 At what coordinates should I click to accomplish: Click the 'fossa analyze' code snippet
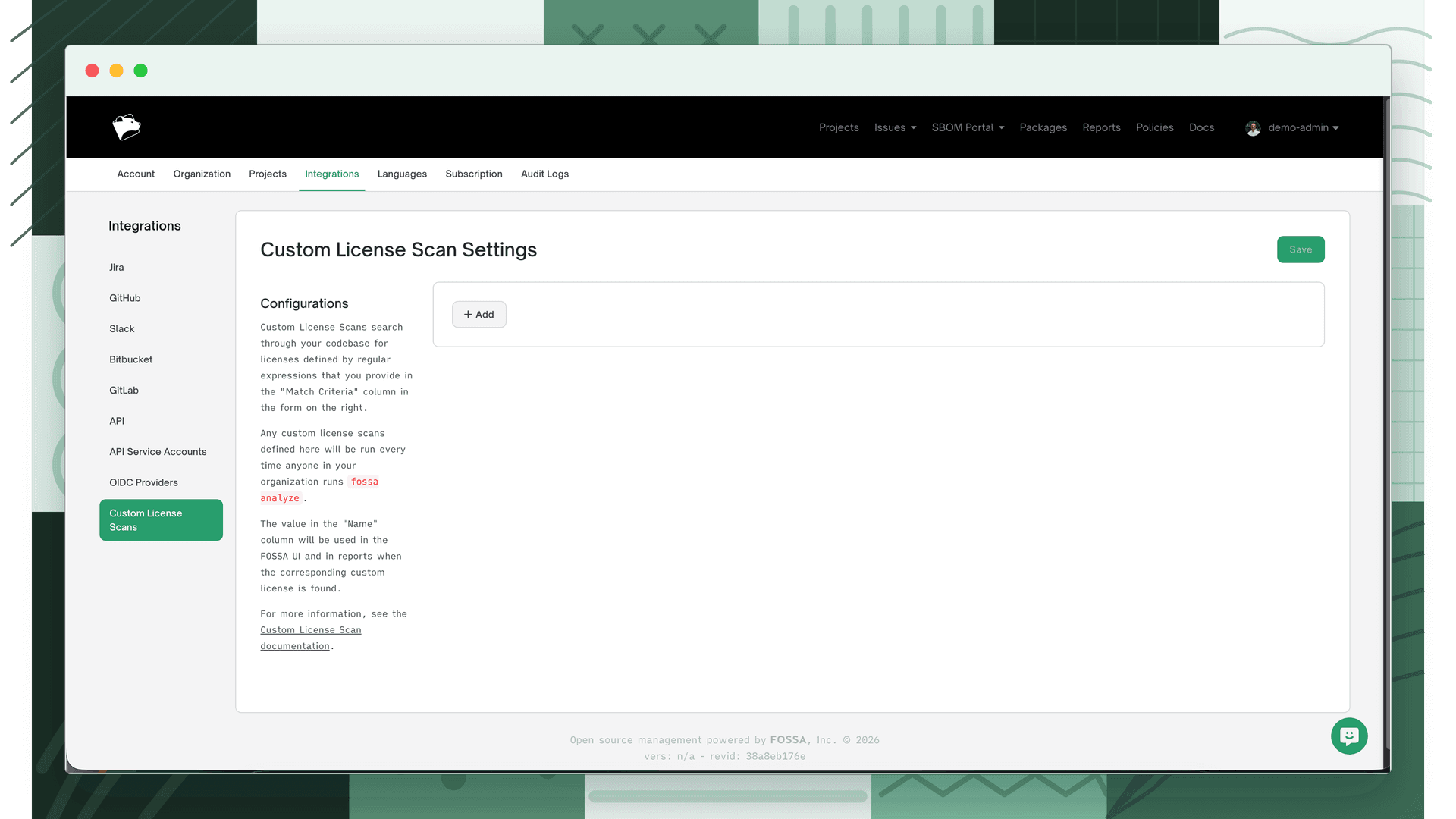[x=319, y=490]
